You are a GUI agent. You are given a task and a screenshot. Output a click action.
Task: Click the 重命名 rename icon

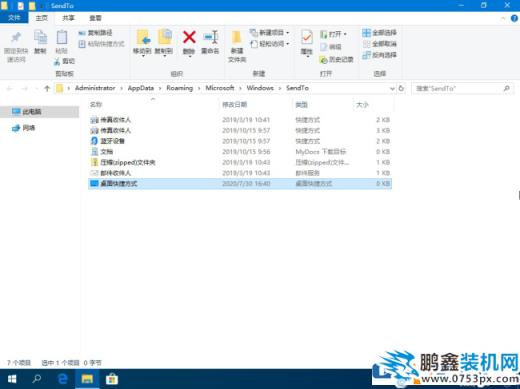210,37
